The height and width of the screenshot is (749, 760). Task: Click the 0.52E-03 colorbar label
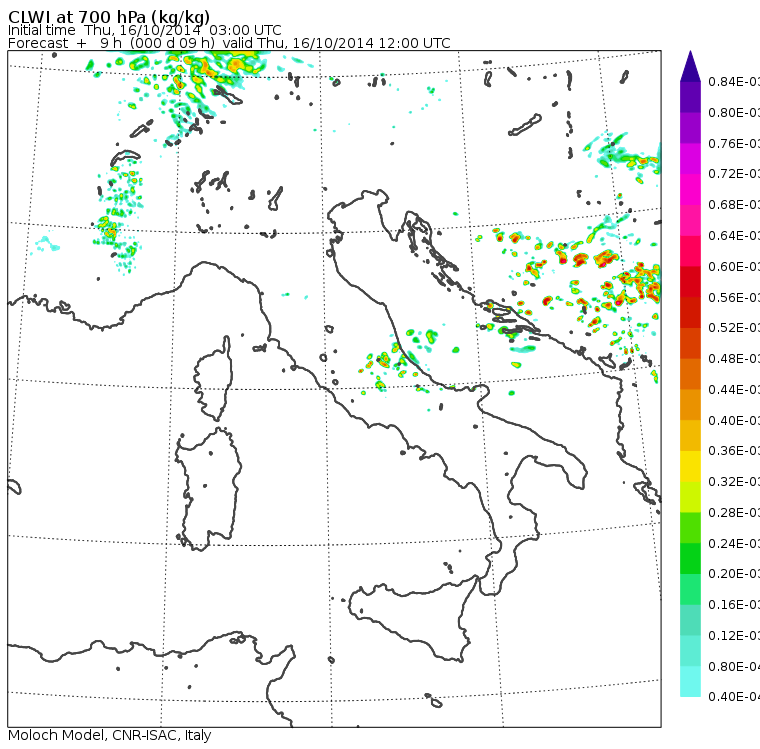734,328
